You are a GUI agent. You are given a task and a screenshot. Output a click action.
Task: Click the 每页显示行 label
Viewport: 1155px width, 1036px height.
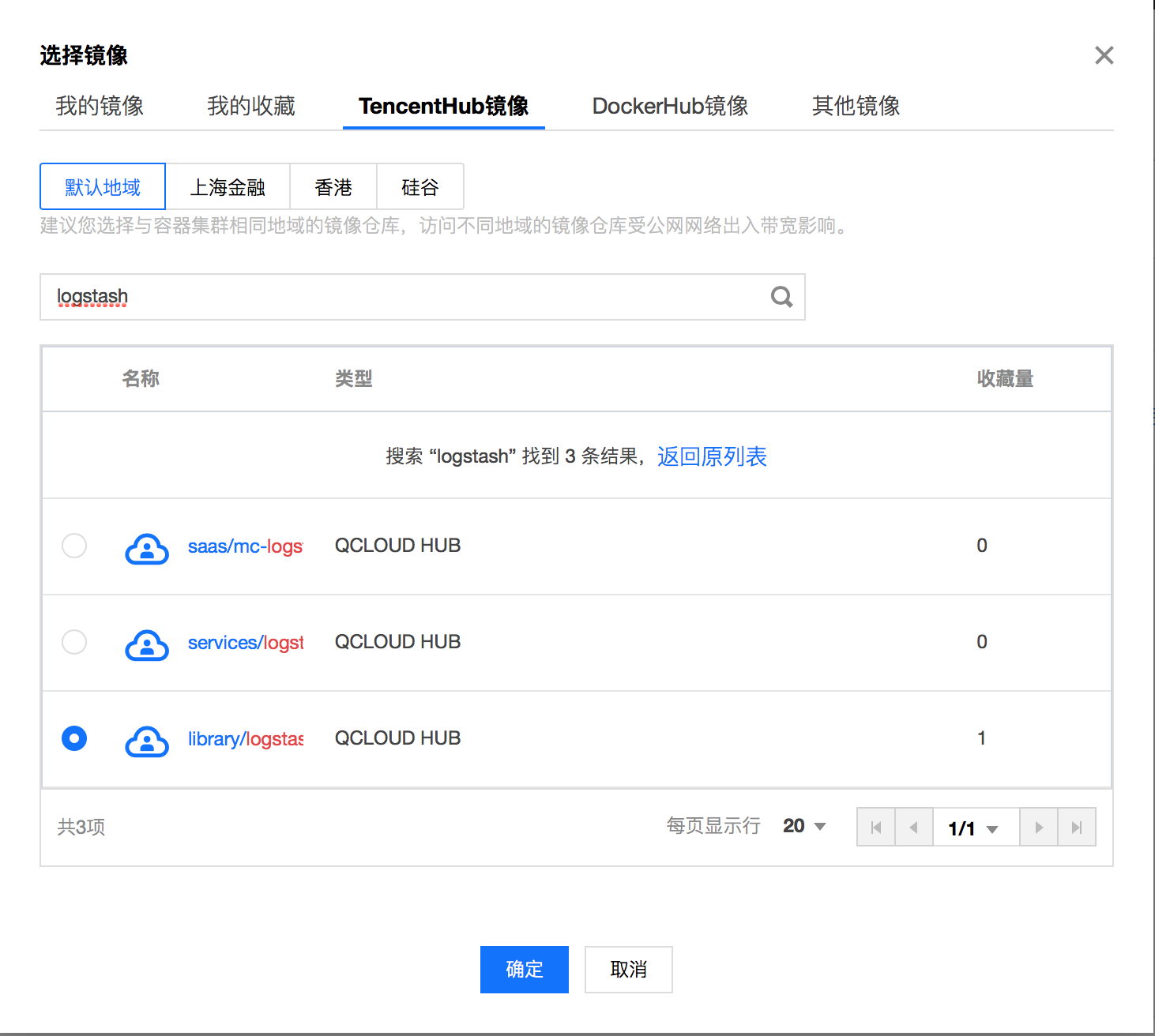713,826
